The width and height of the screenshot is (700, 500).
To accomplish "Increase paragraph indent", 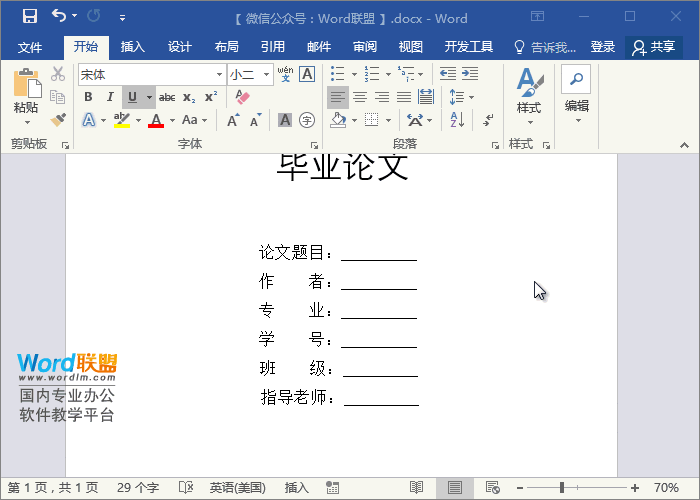I will [x=470, y=74].
